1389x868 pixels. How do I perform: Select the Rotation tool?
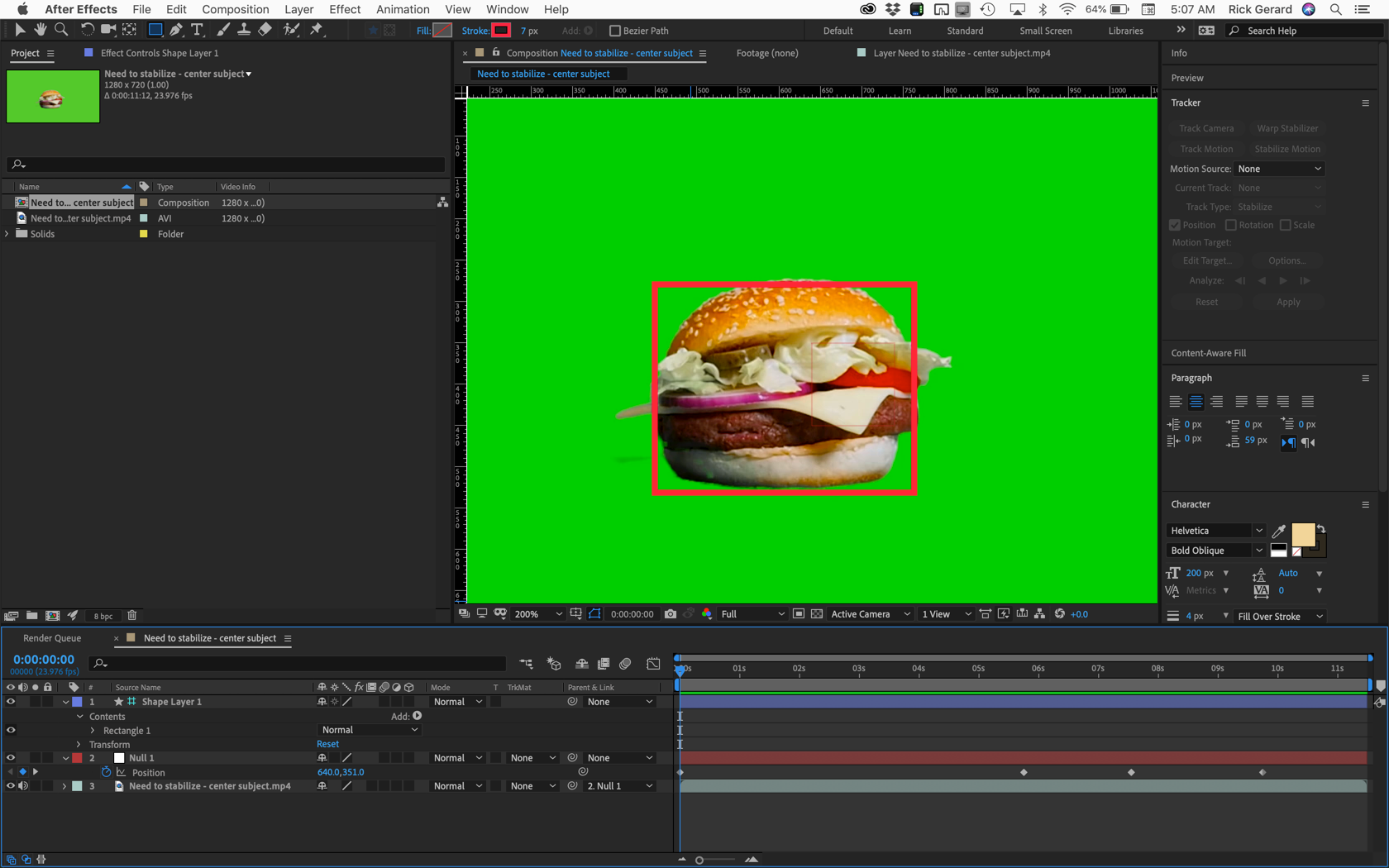[x=87, y=30]
